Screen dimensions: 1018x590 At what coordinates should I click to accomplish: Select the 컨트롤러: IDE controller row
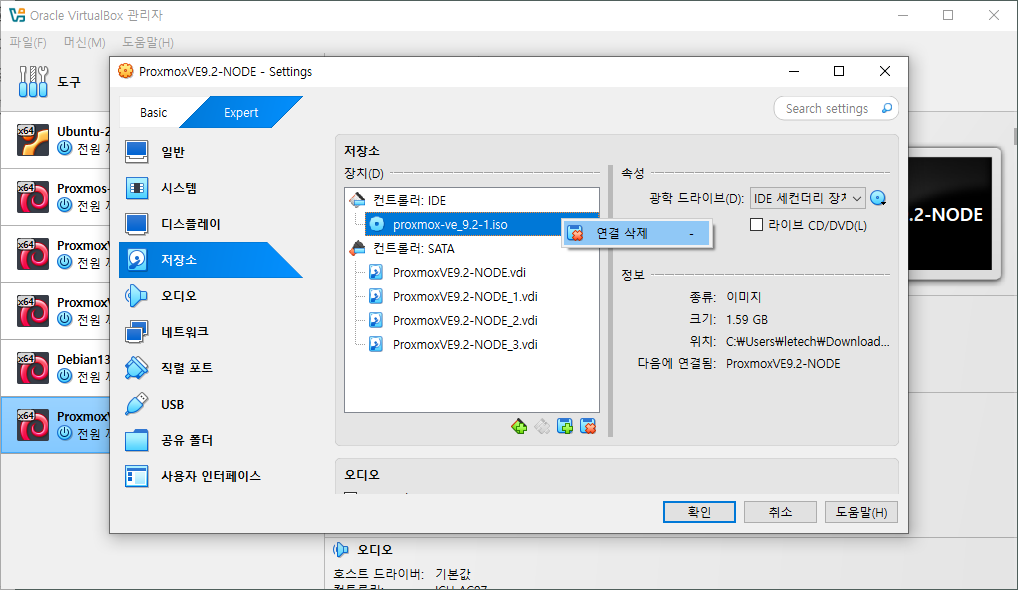pyautogui.click(x=472, y=200)
